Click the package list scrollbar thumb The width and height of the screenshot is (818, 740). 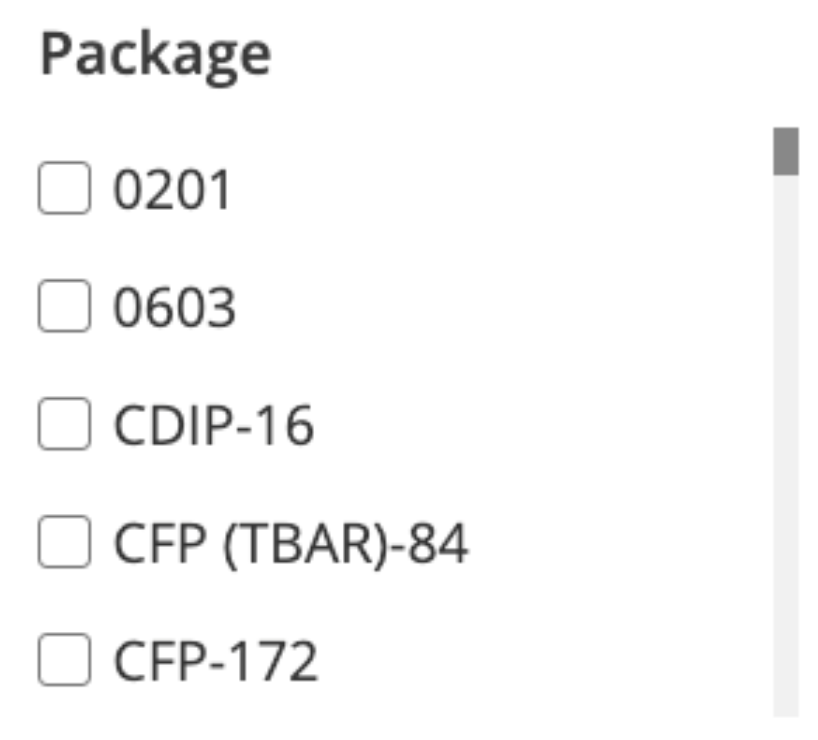(786, 151)
